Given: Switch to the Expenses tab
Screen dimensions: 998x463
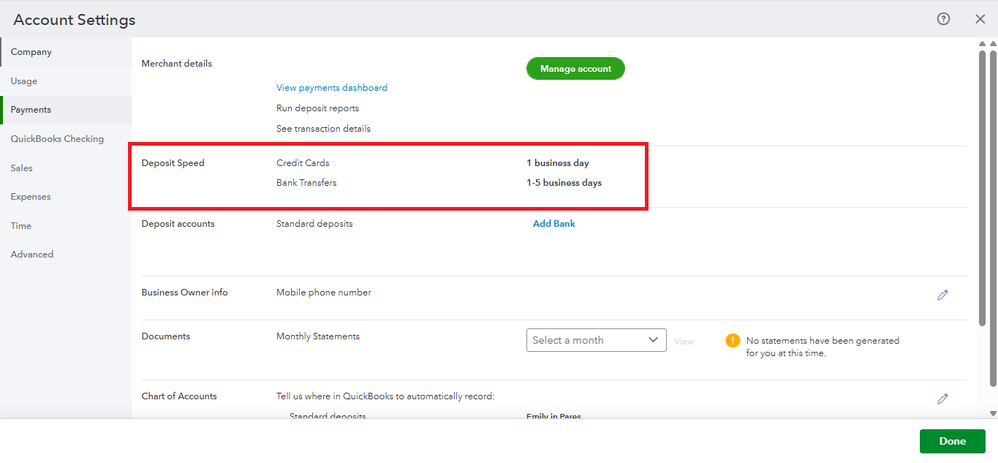Looking at the screenshot, I should coord(66,197).
